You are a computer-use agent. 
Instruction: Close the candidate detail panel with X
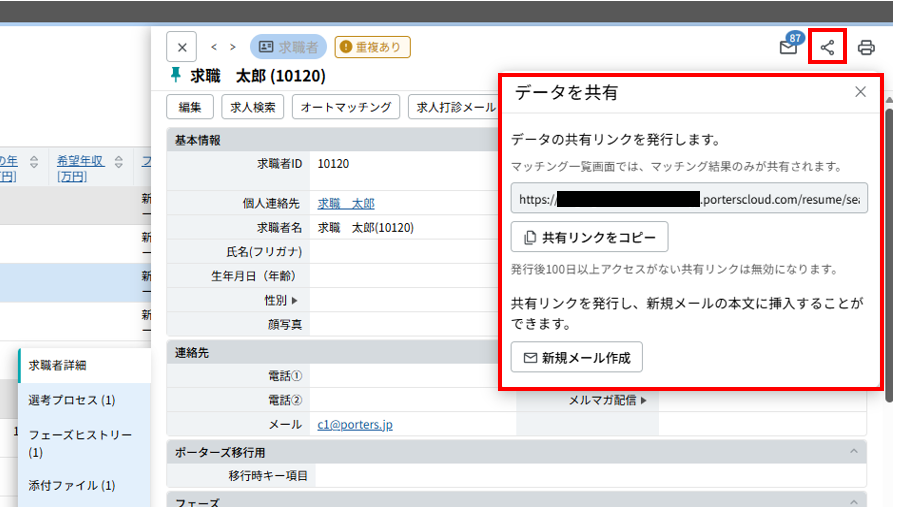tap(181, 47)
